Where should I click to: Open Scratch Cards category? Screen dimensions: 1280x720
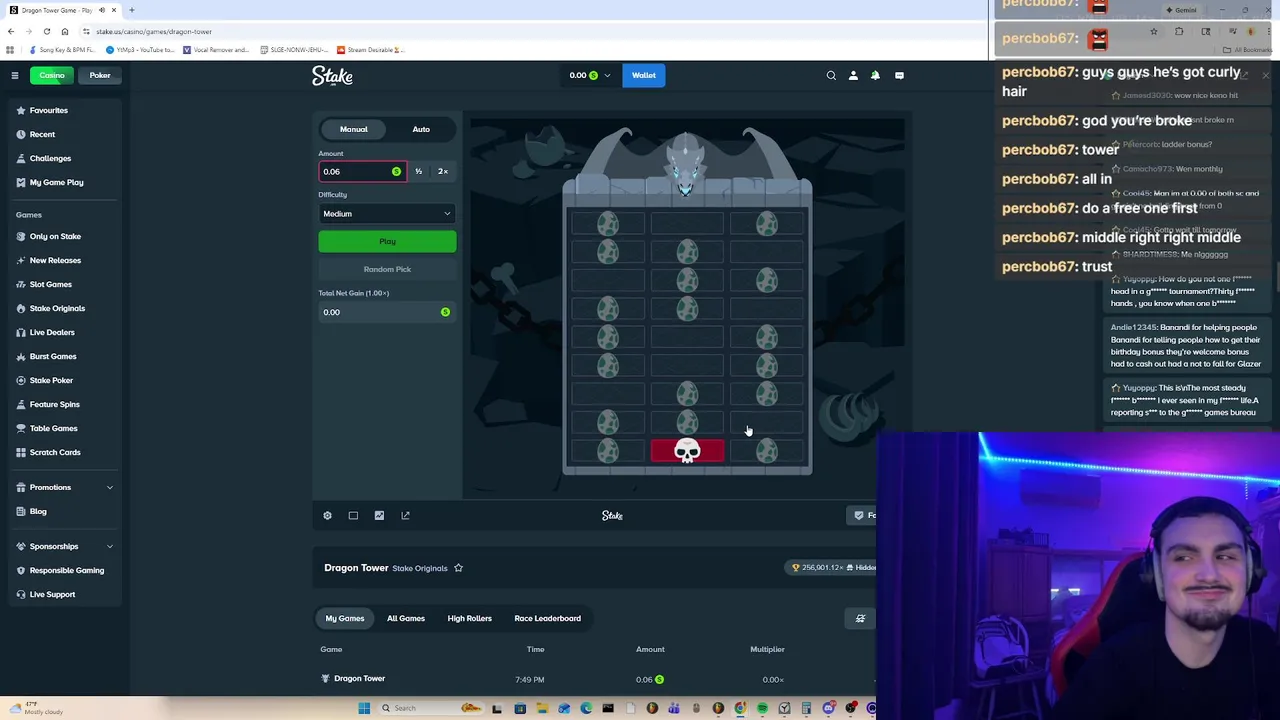tap(55, 452)
